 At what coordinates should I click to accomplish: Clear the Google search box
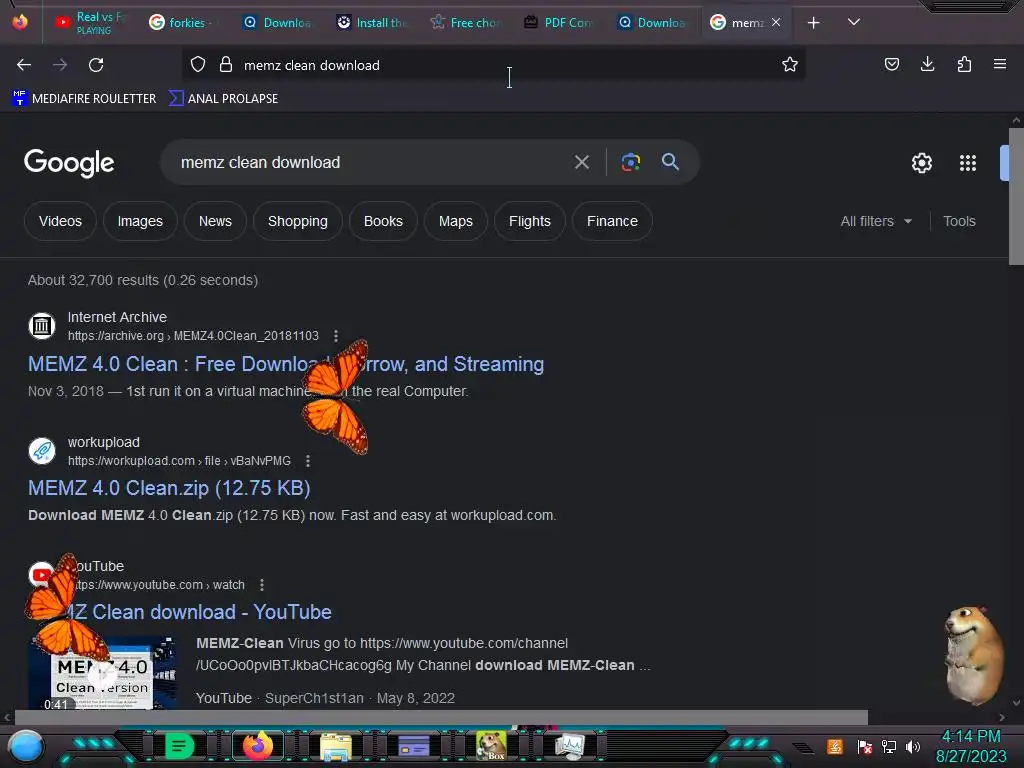click(x=581, y=162)
